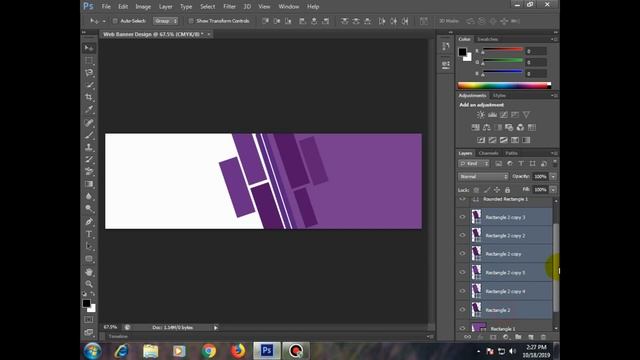The width and height of the screenshot is (640, 360).
Task: Toggle the layer filter on/off switch
Action: click(555, 162)
